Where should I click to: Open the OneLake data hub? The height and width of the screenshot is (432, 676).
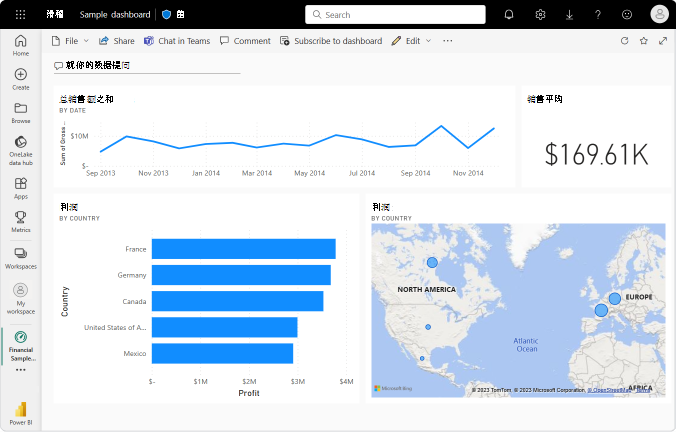21,151
